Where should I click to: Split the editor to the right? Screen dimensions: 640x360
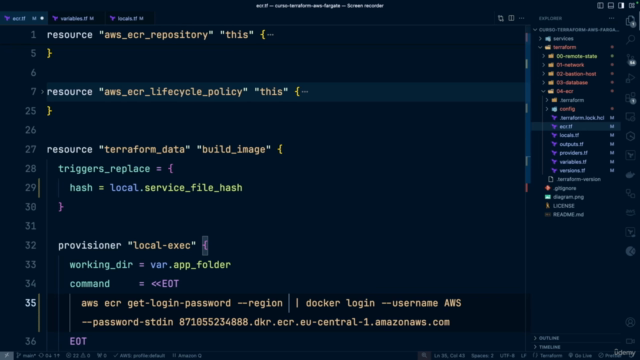[511, 18]
